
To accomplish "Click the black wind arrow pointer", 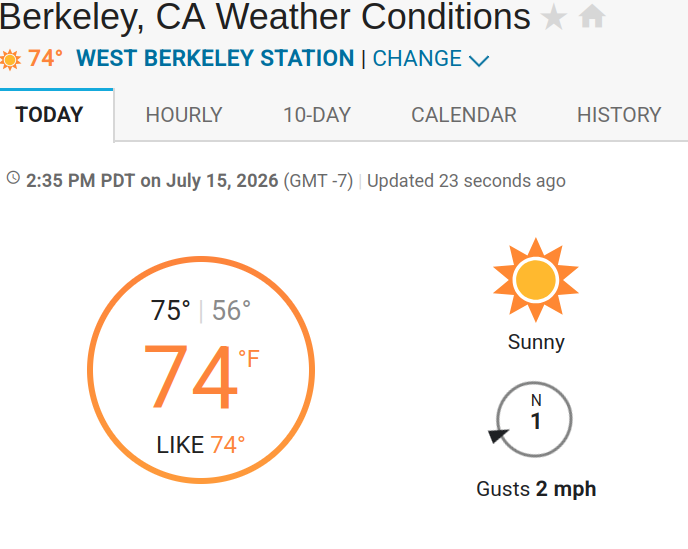I will coord(498,435).
